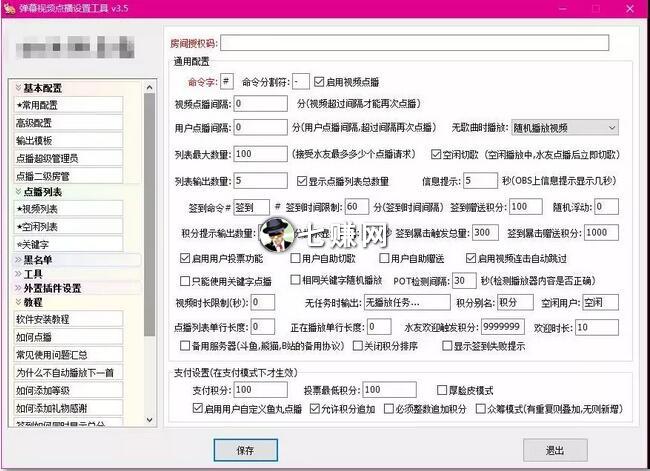
Task: Check the 用户自助切歌 option
Action: [x=295, y=258]
